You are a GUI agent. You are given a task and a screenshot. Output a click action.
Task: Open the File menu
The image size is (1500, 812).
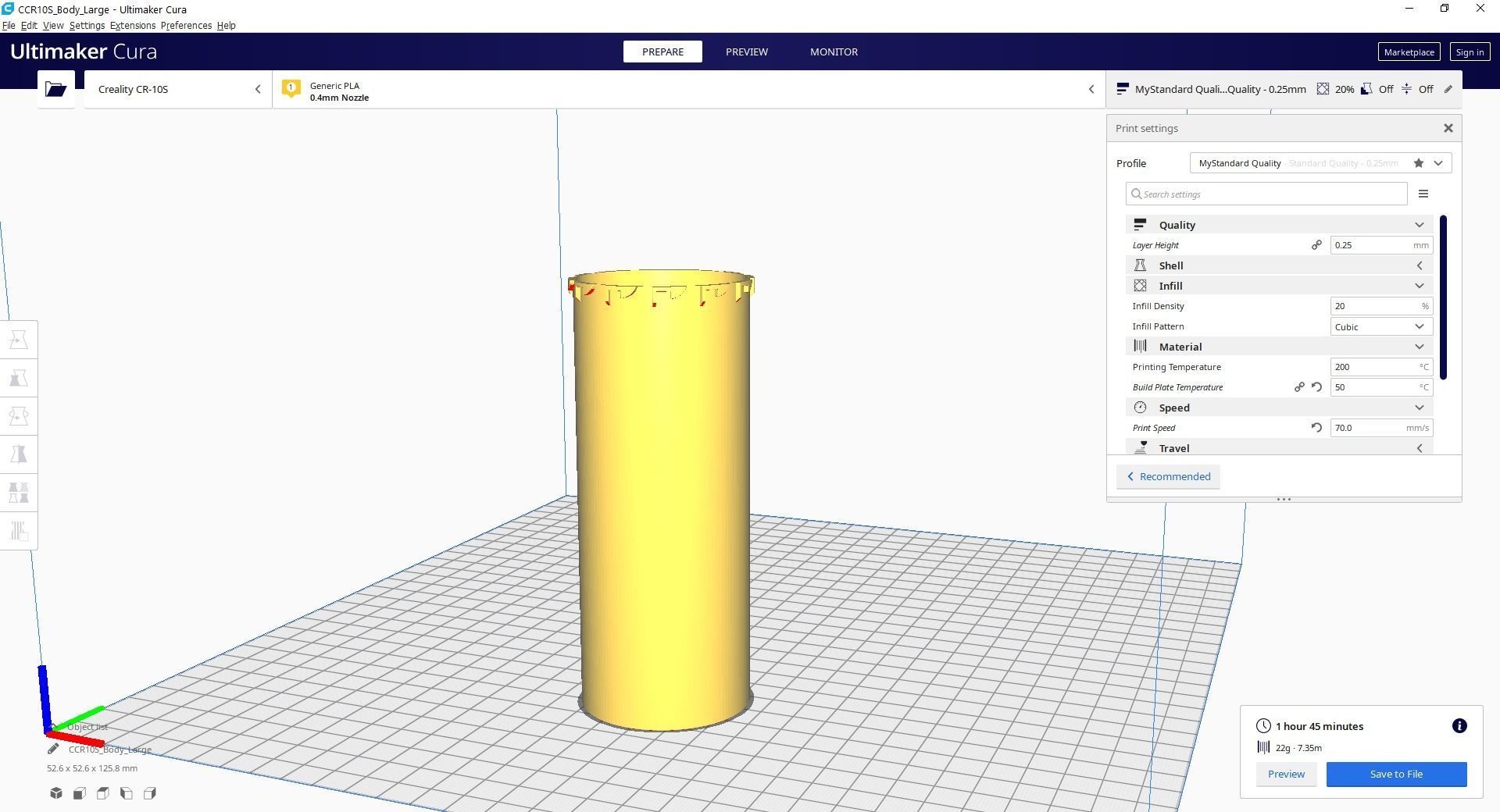[9, 26]
